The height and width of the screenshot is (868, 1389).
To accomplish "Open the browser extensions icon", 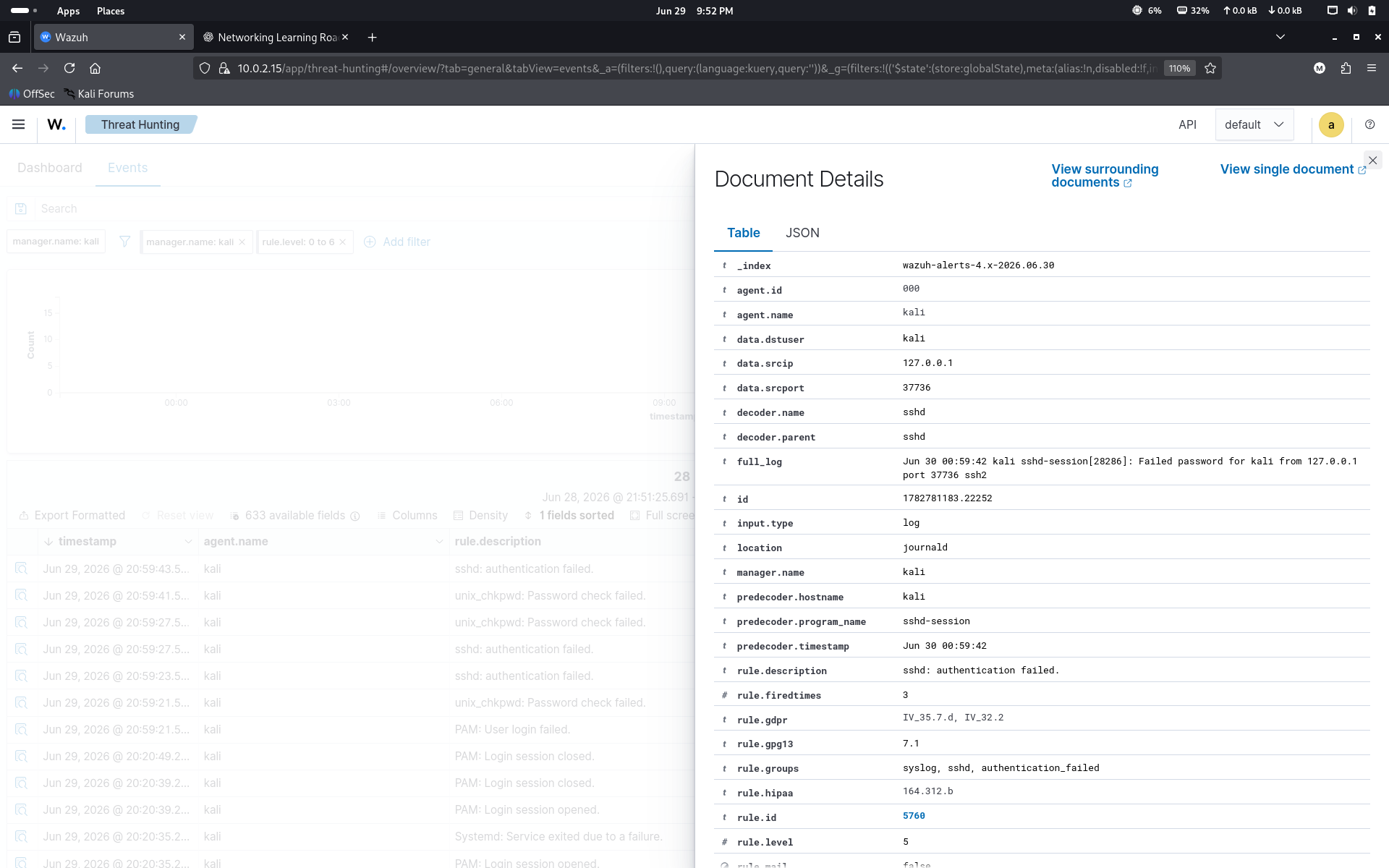I will pyautogui.click(x=1346, y=68).
